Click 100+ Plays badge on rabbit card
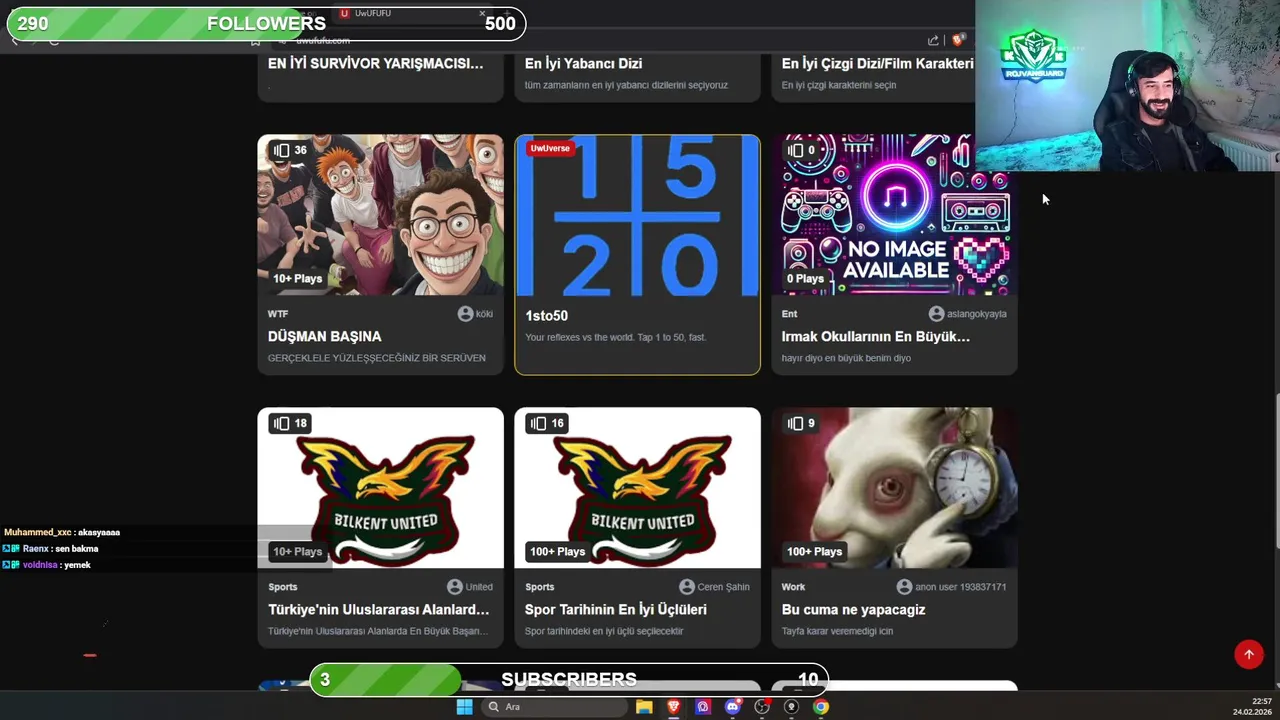This screenshot has height=720, width=1280. pyautogui.click(x=814, y=551)
